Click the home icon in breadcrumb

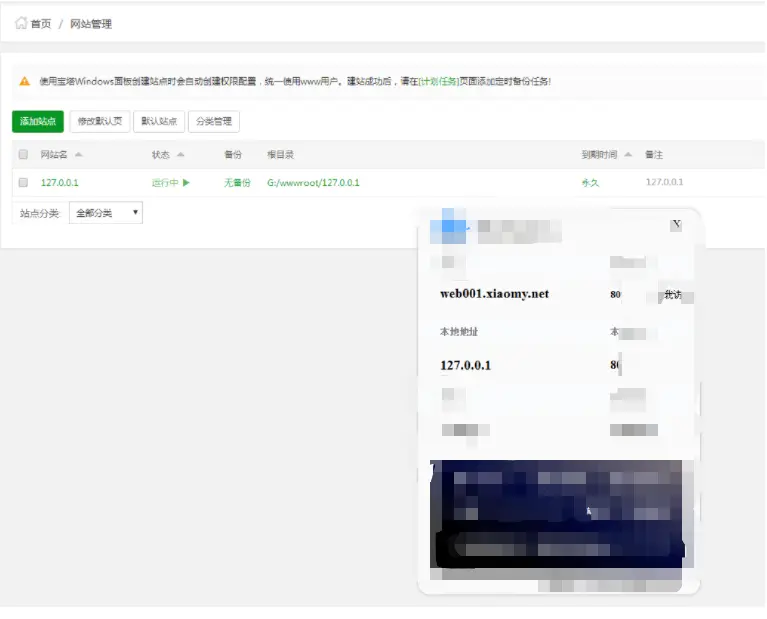click(21, 23)
